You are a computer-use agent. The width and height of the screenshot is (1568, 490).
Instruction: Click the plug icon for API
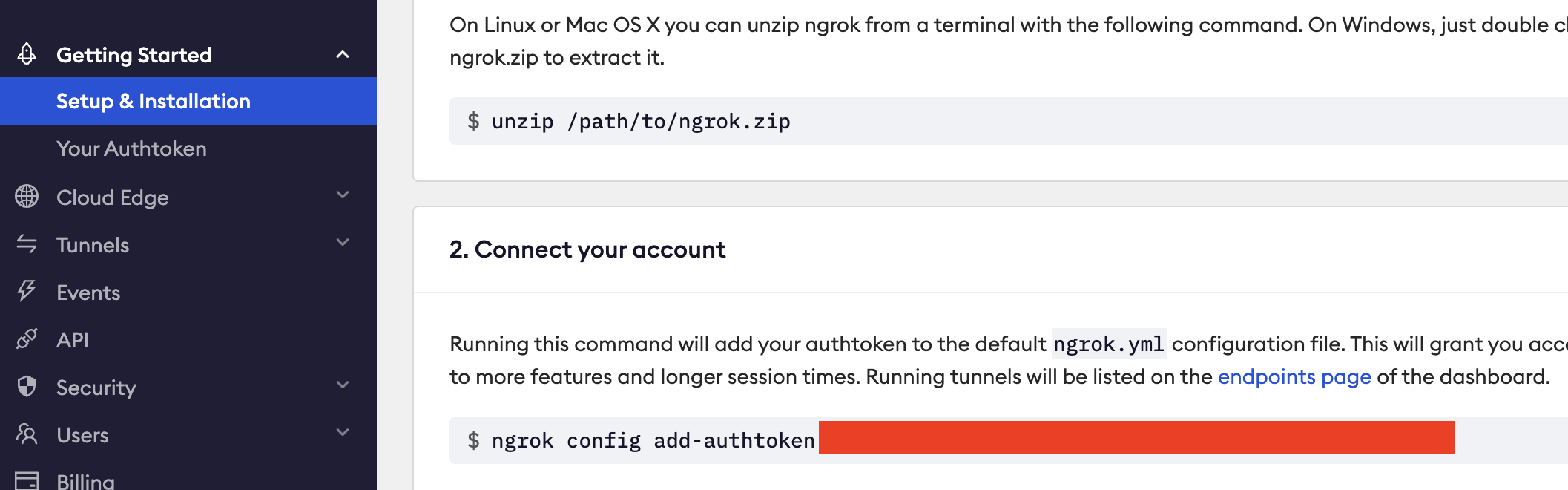27,339
